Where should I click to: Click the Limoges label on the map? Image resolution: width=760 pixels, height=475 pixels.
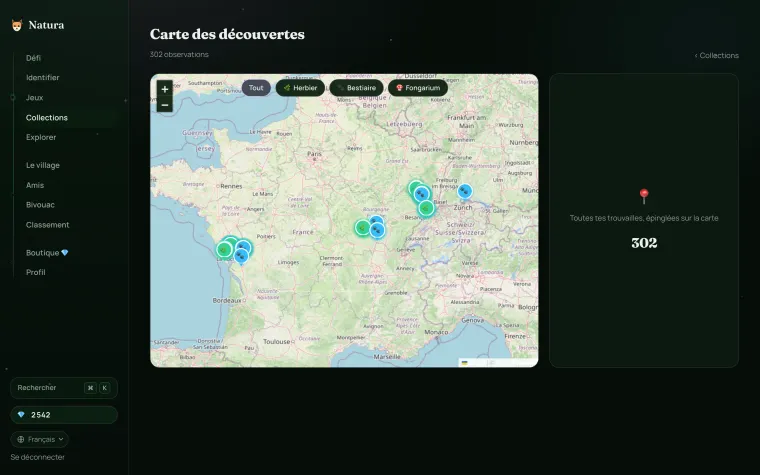tap(288, 263)
